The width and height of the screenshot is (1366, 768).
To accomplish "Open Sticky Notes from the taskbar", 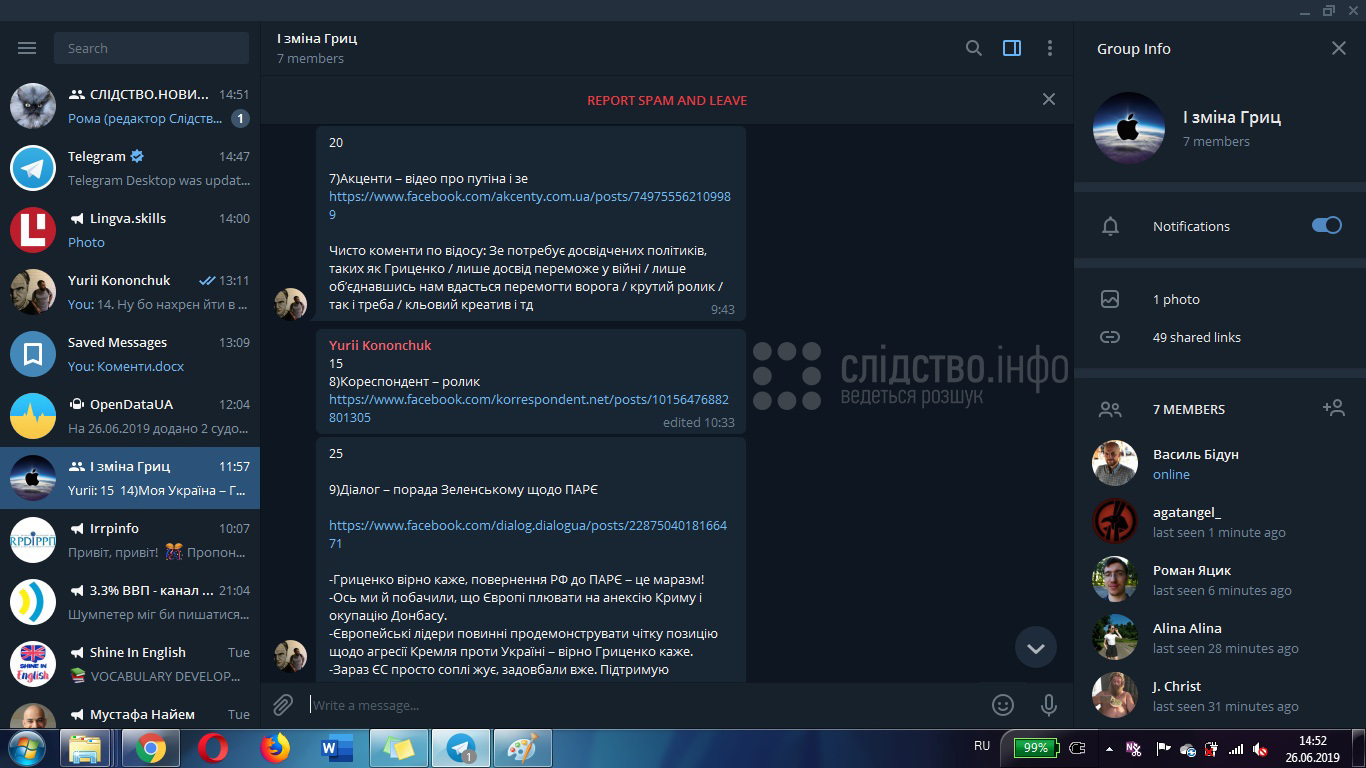I will pyautogui.click(x=398, y=748).
